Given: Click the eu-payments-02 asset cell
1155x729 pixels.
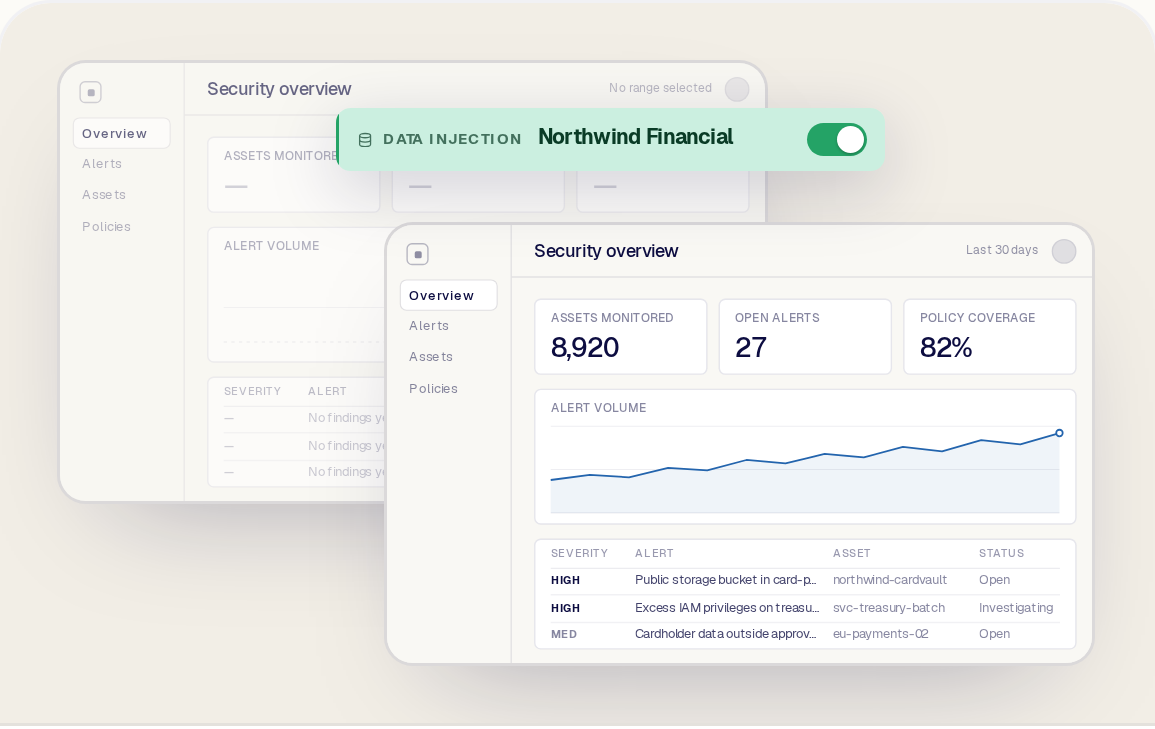Looking at the screenshot, I should pyautogui.click(x=880, y=633).
